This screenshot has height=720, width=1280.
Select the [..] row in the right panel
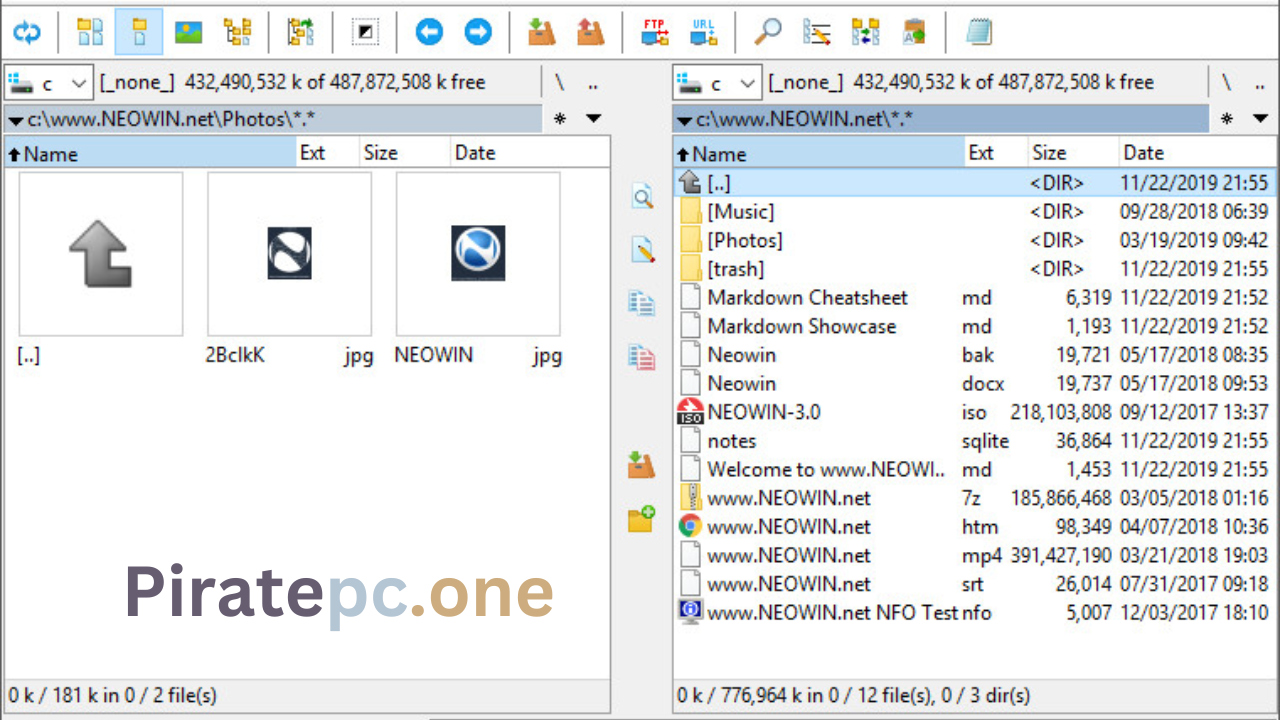(975, 183)
